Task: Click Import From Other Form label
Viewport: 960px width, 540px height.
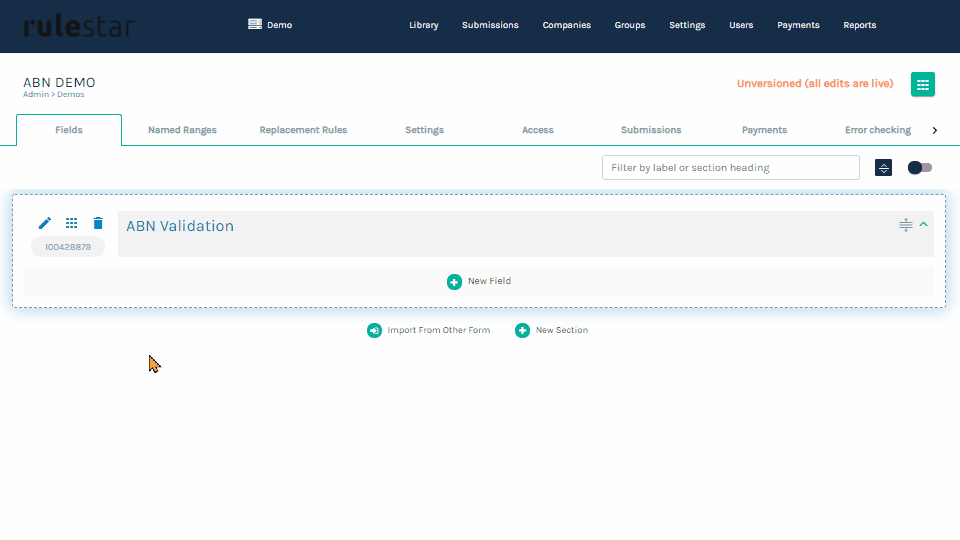Action: [438, 330]
